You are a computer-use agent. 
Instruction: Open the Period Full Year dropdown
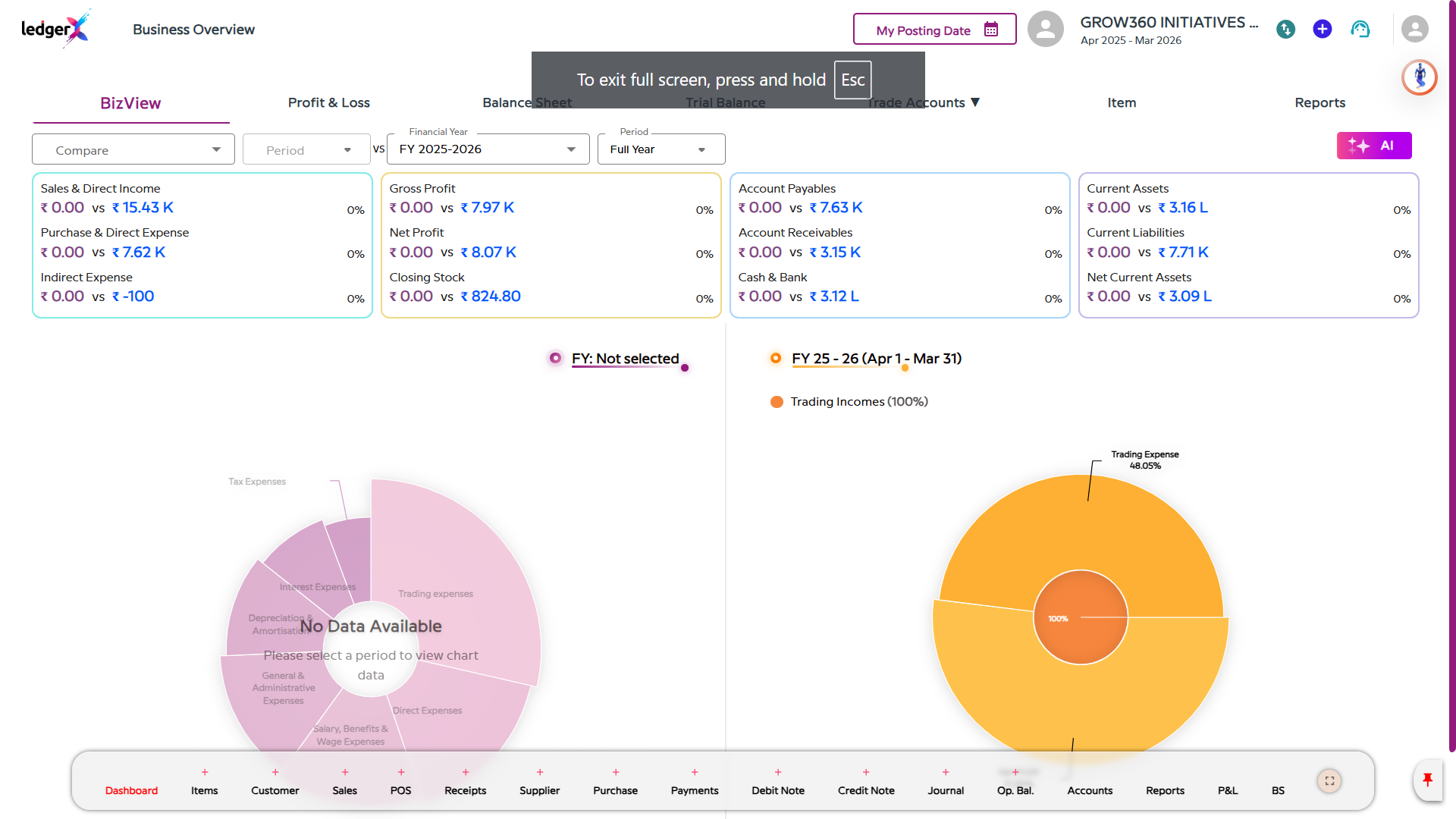pyautogui.click(x=661, y=149)
